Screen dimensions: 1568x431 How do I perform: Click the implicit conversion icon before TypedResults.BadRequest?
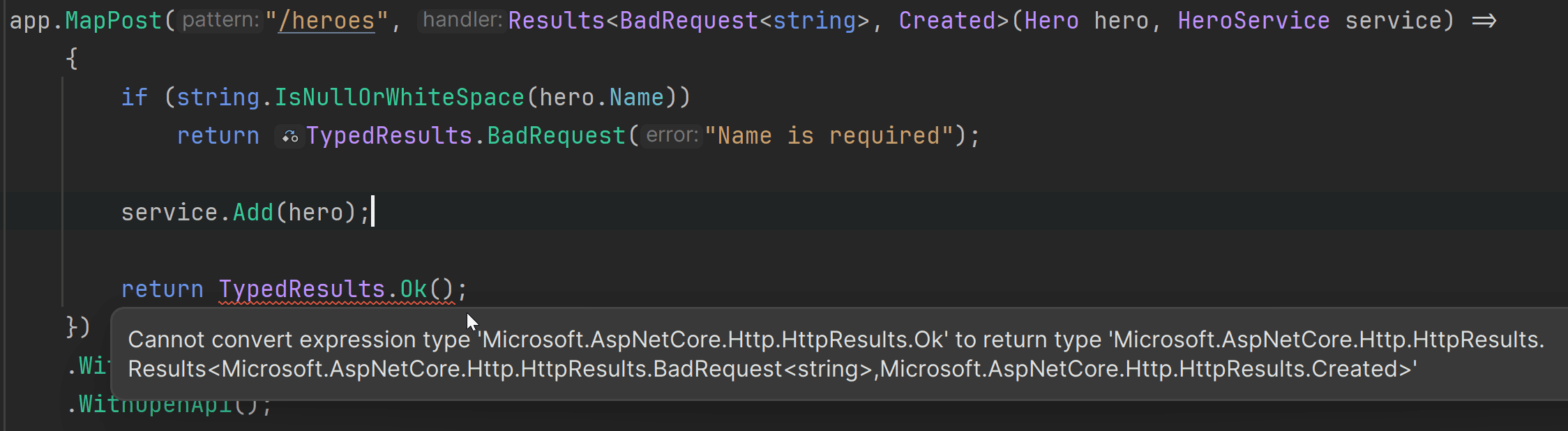[289, 137]
